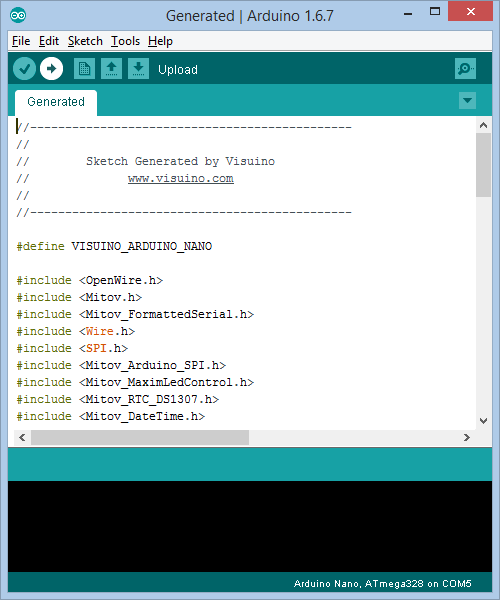Click the OpenWire.h include line

[x=90, y=280]
